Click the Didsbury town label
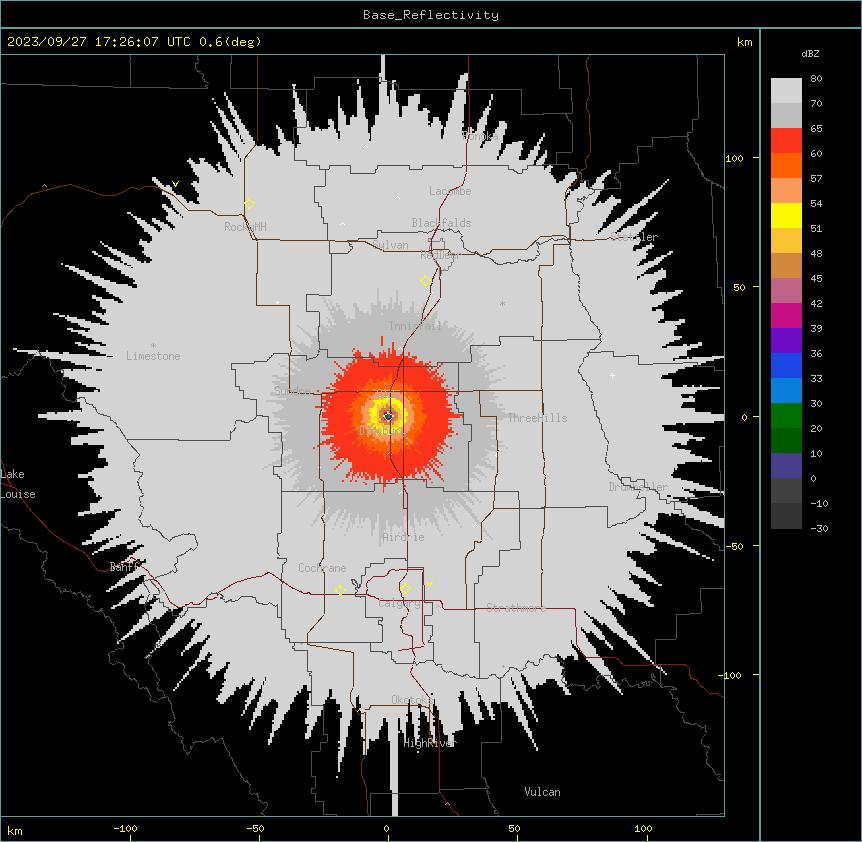 382,431
